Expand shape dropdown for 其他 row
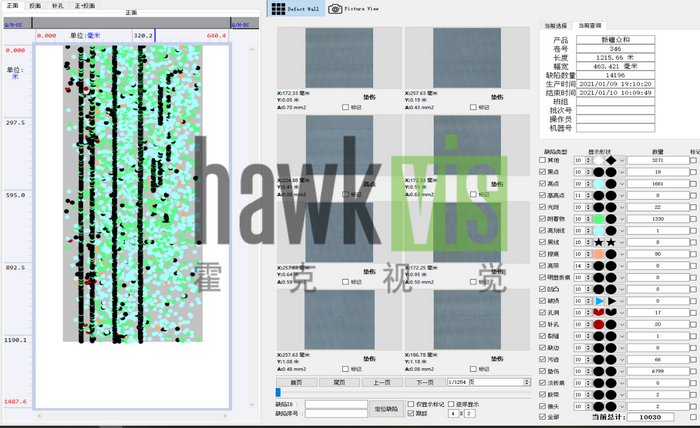 622,160
